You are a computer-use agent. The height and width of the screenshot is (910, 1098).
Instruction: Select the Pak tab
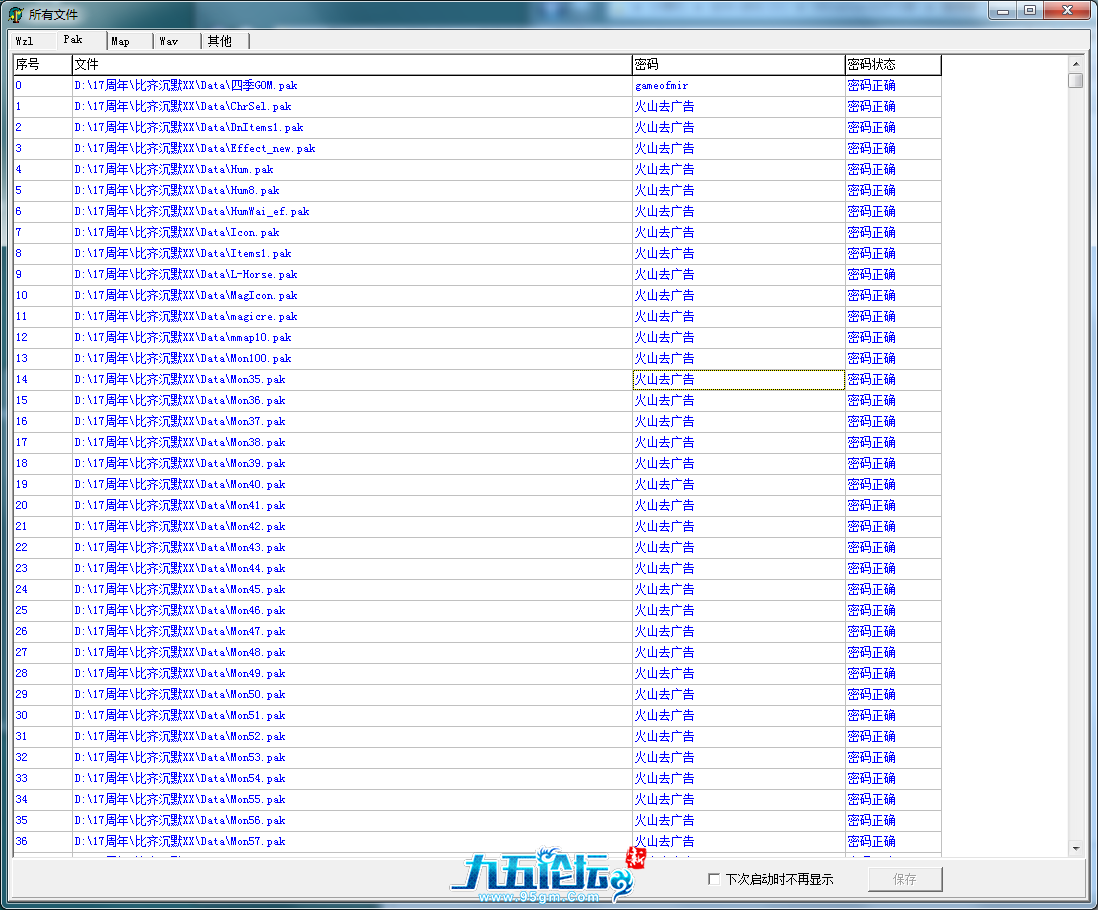point(81,40)
